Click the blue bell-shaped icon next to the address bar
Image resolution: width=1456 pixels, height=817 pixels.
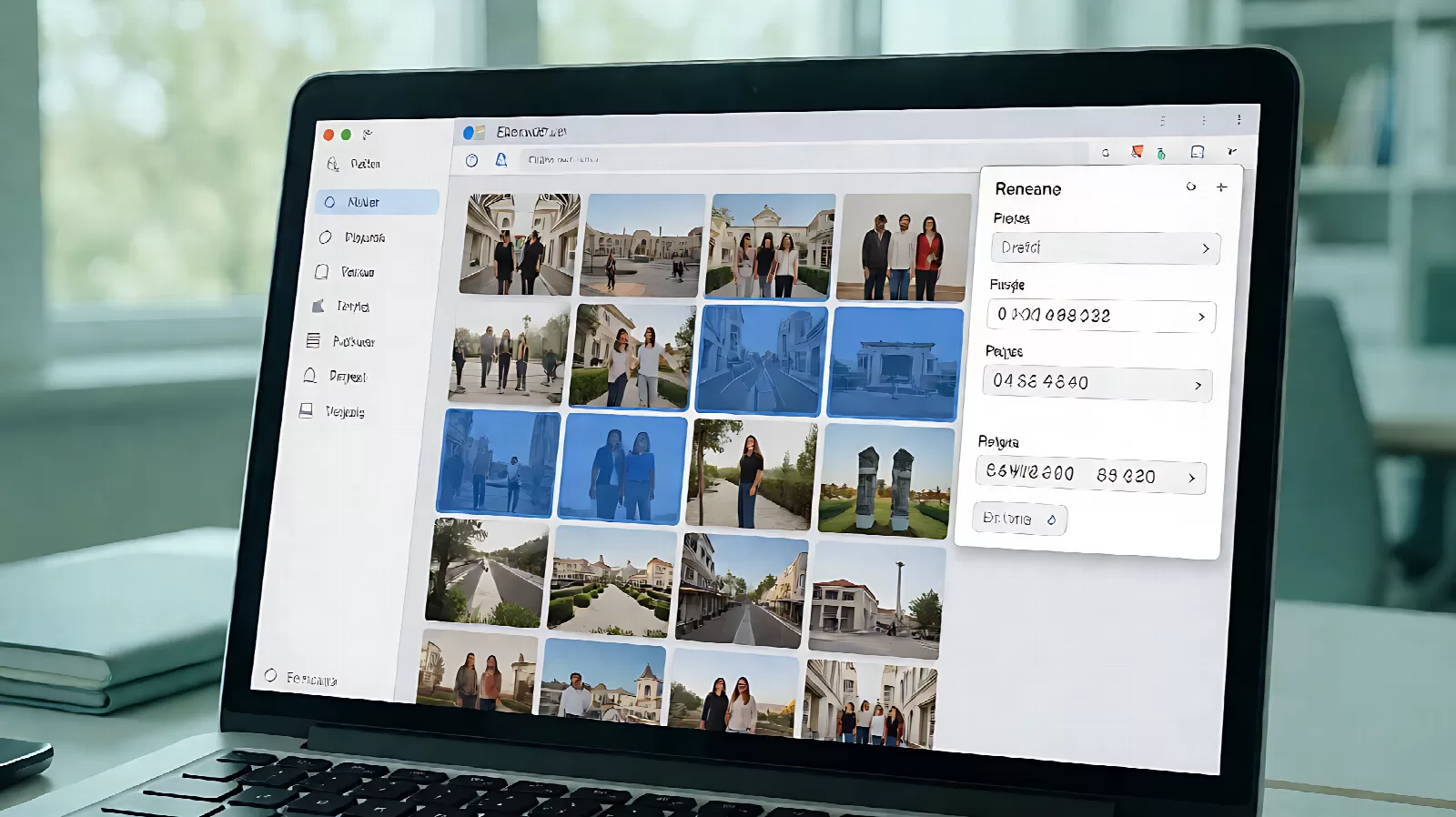point(500,160)
